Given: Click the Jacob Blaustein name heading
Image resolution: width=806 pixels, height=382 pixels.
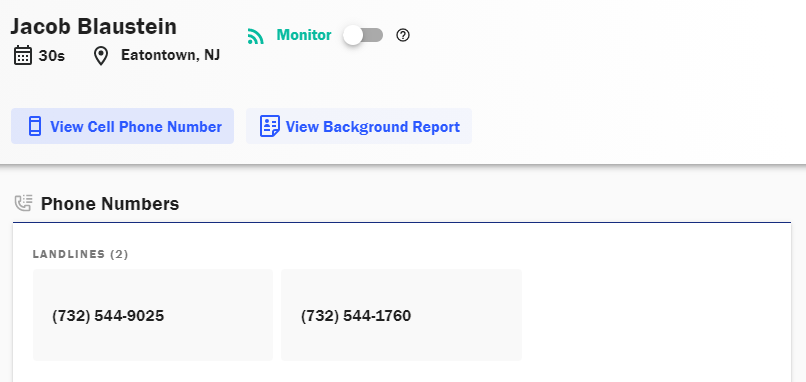Looking at the screenshot, I should tap(94, 26).
